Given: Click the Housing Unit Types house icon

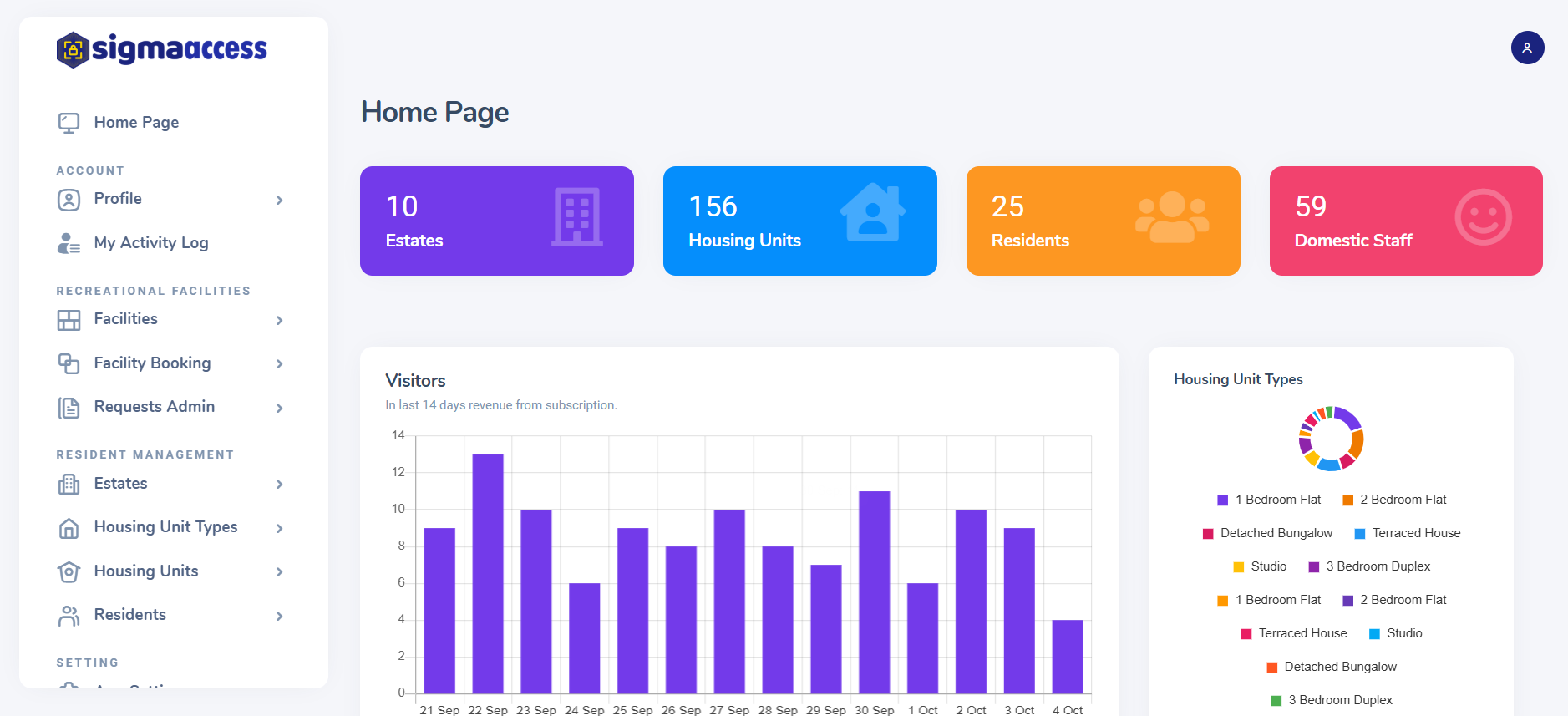Looking at the screenshot, I should (69, 528).
